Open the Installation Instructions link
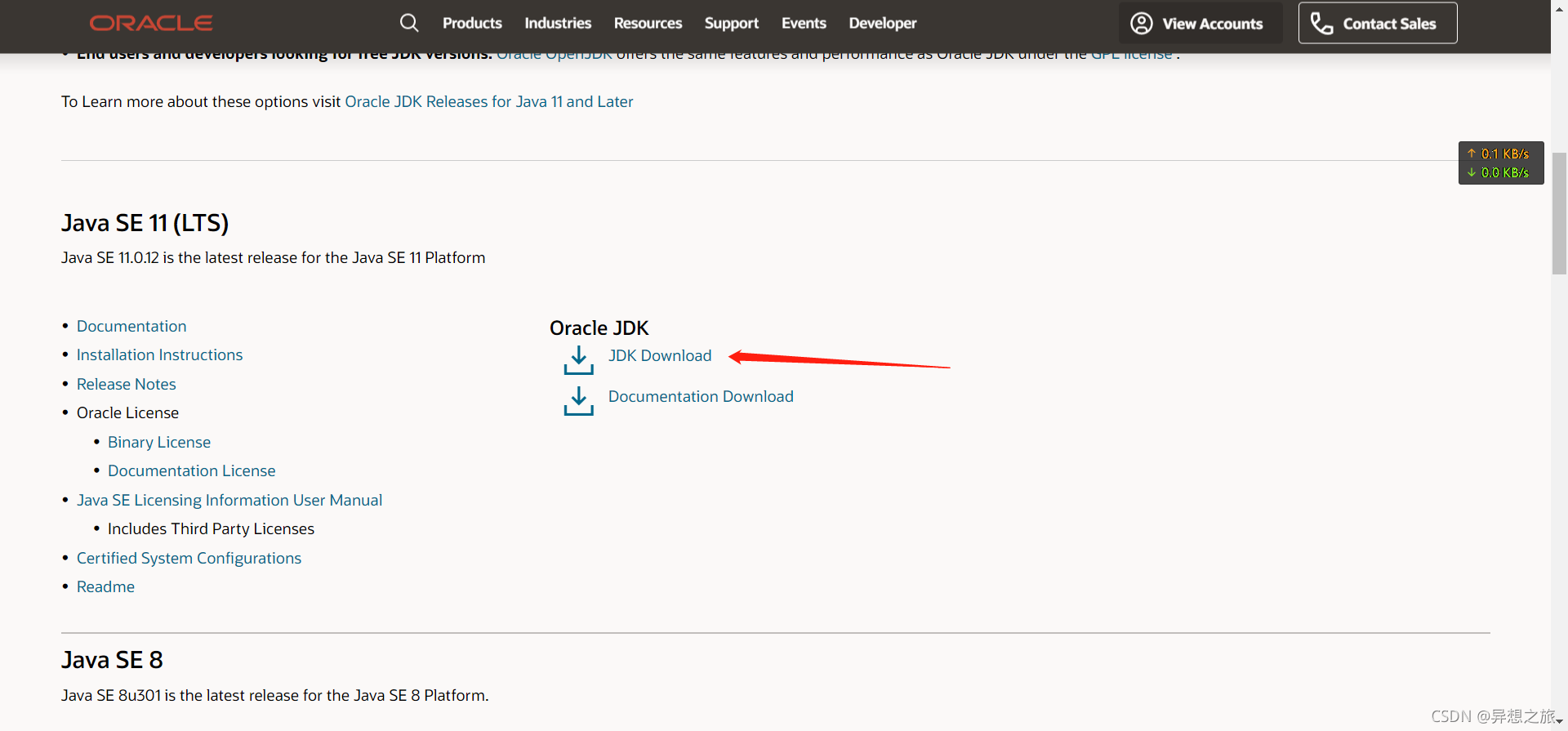 (159, 354)
